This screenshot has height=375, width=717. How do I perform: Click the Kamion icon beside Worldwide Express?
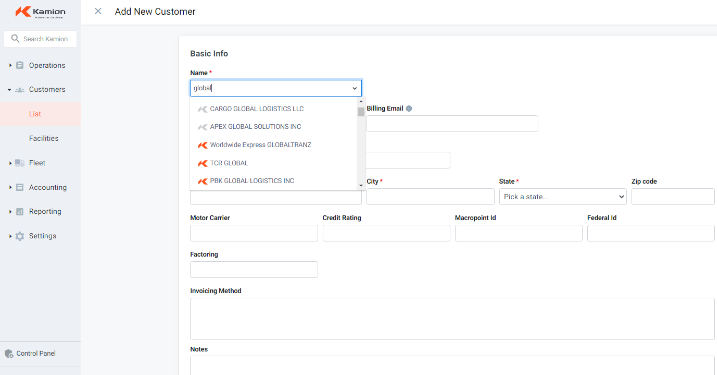pos(202,145)
